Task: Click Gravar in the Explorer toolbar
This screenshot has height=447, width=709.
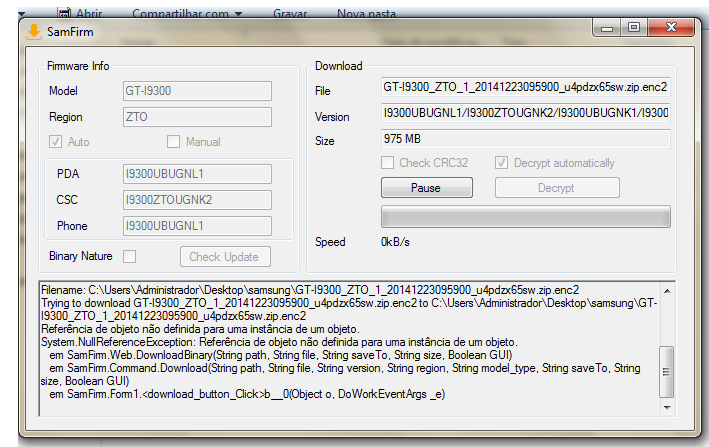Action: point(290,14)
